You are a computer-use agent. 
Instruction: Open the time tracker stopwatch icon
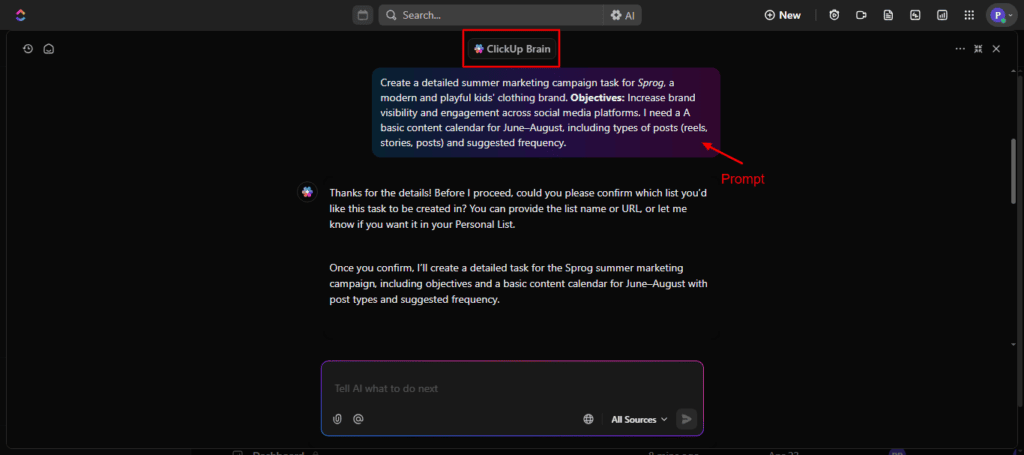coord(834,15)
